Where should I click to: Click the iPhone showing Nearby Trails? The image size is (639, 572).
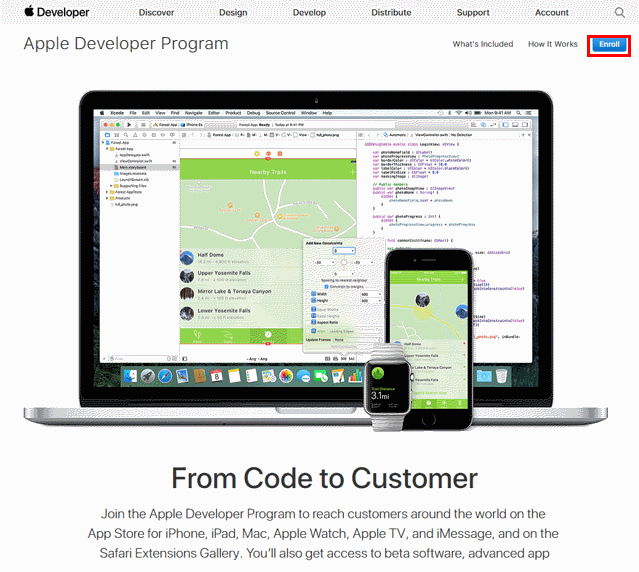coord(428,339)
